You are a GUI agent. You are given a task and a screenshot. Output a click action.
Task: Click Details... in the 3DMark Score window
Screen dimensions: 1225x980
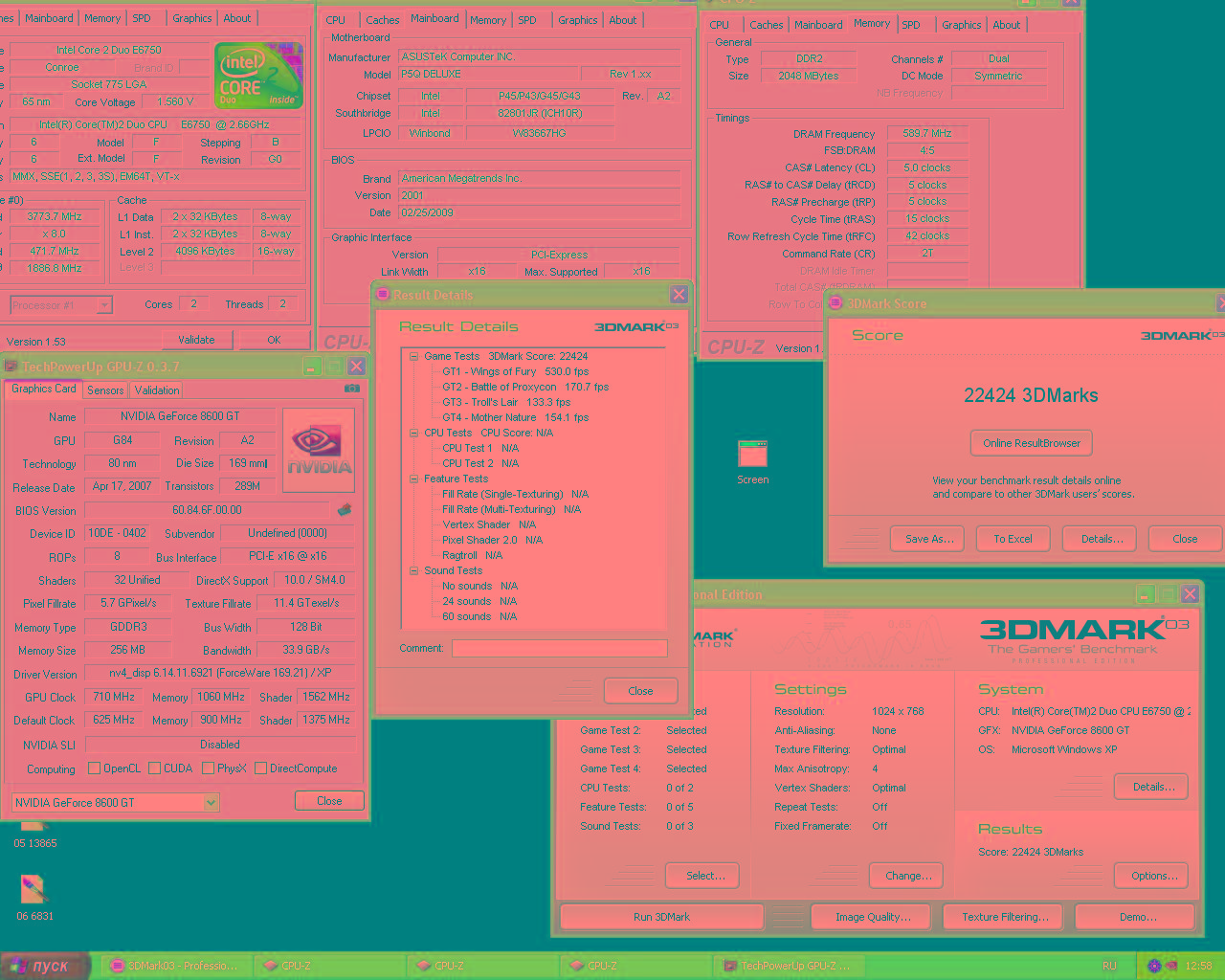(x=1102, y=539)
